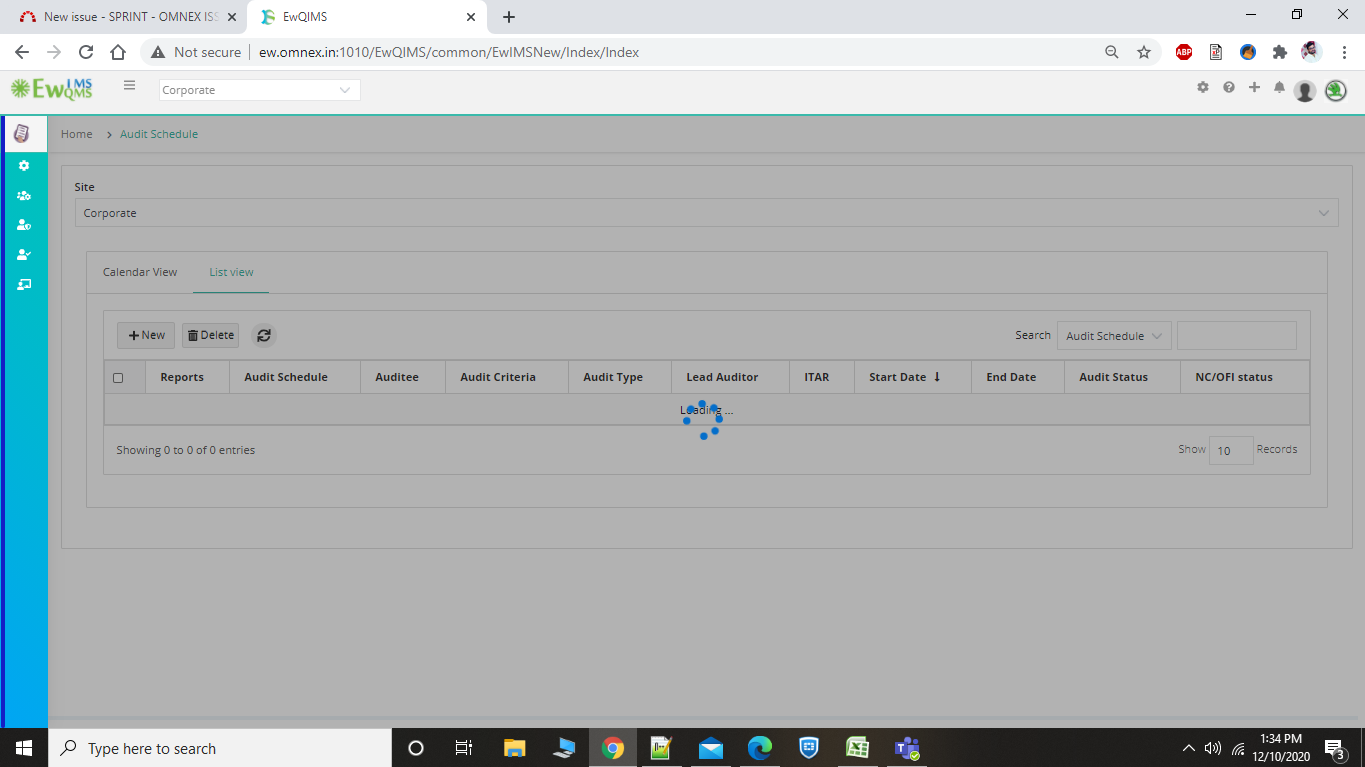Click the EwQIMS logo
This screenshot has height=767, width=1365.
tap(52, 89)
